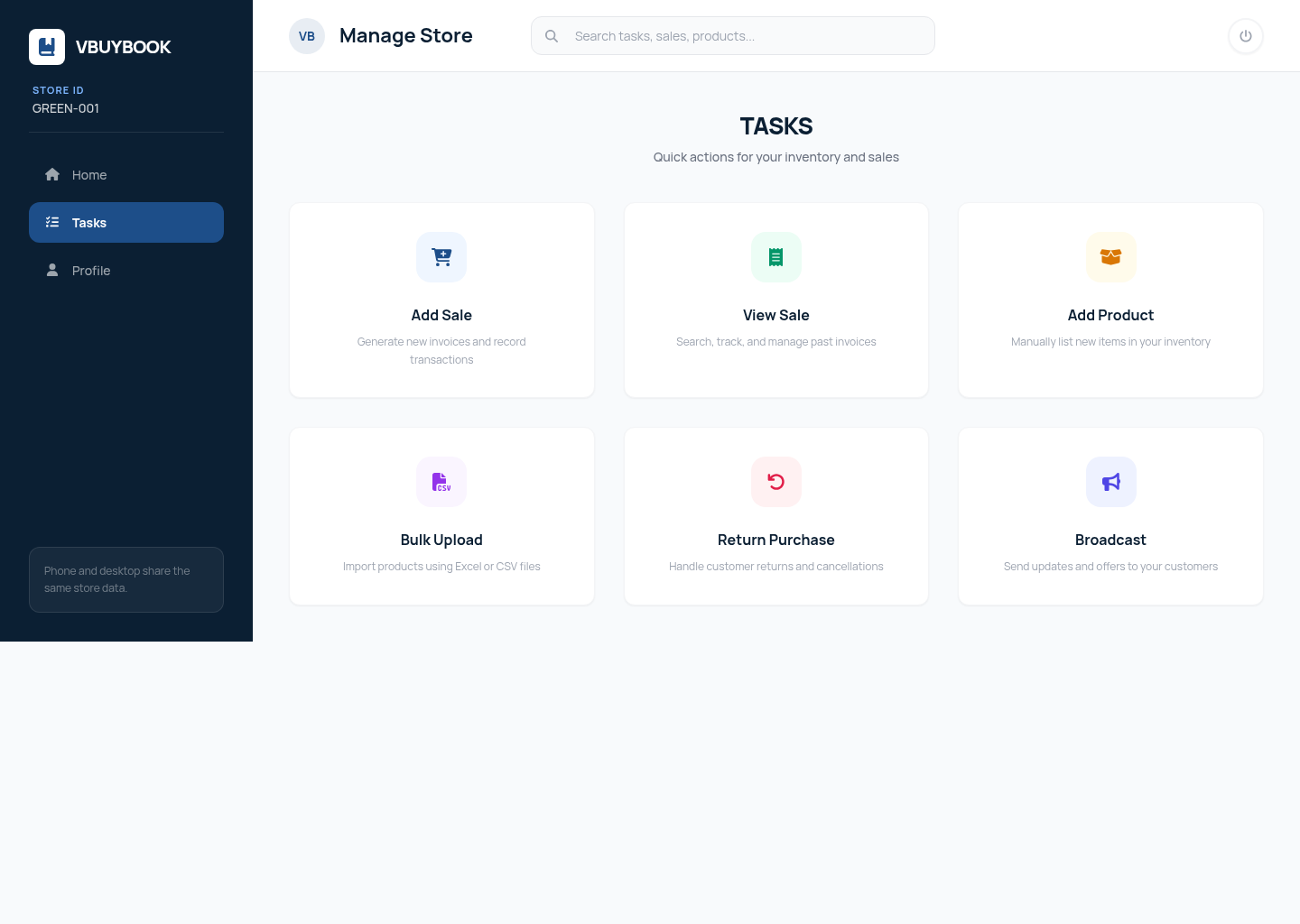Click the magnifier icon in search bar
The image size is (1300, 924).
552,36
